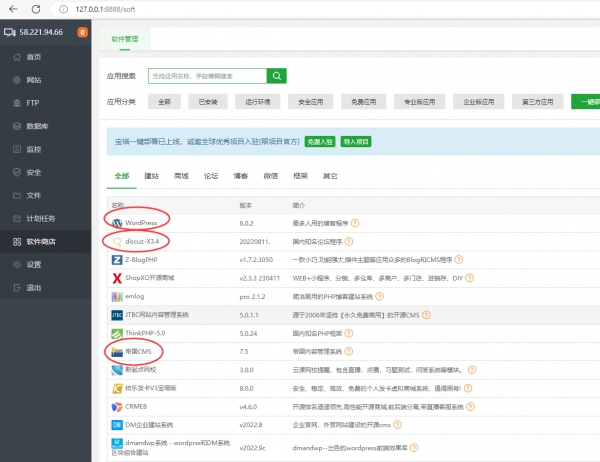The height and width of the screenshot is (462, 600).
Task: Filter apps by 企业版应用
Action: [479, 102]
